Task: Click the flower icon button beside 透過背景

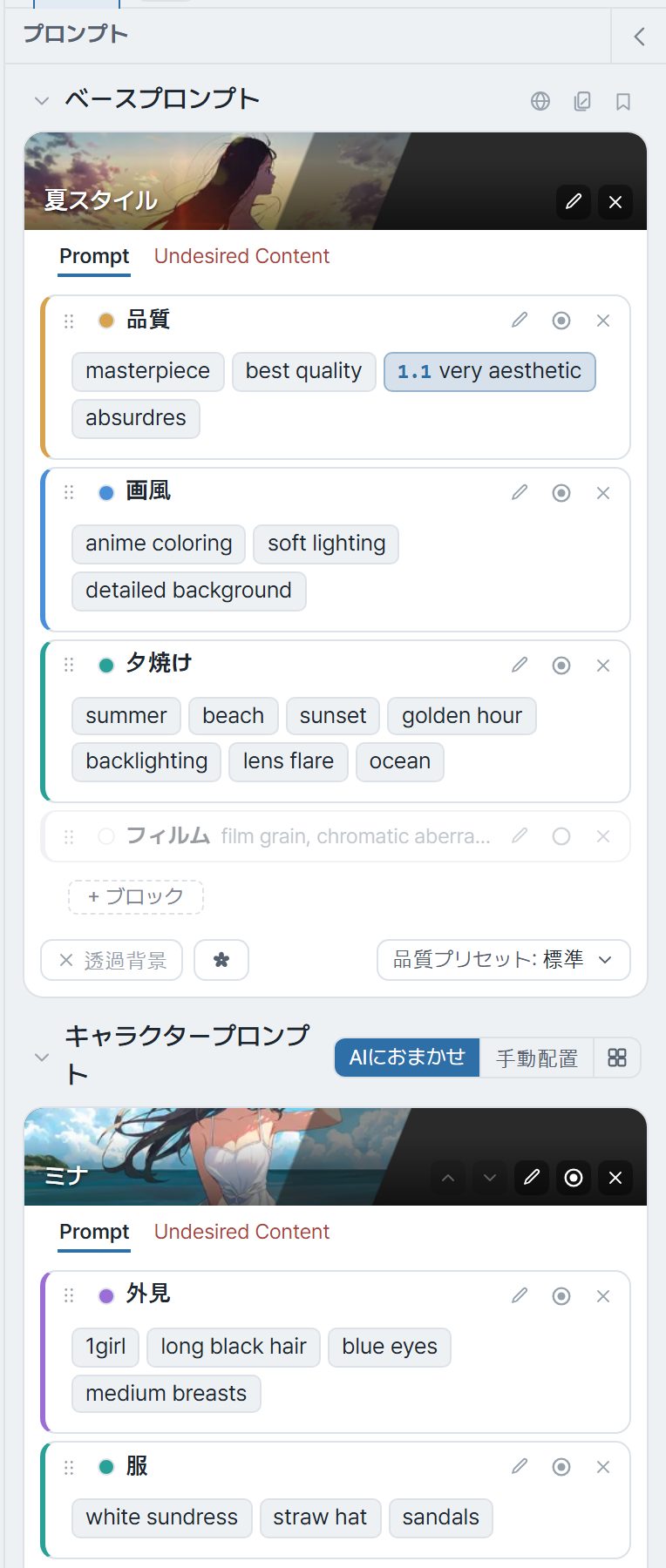Action: pyautogui.click(x=221, y=960)
